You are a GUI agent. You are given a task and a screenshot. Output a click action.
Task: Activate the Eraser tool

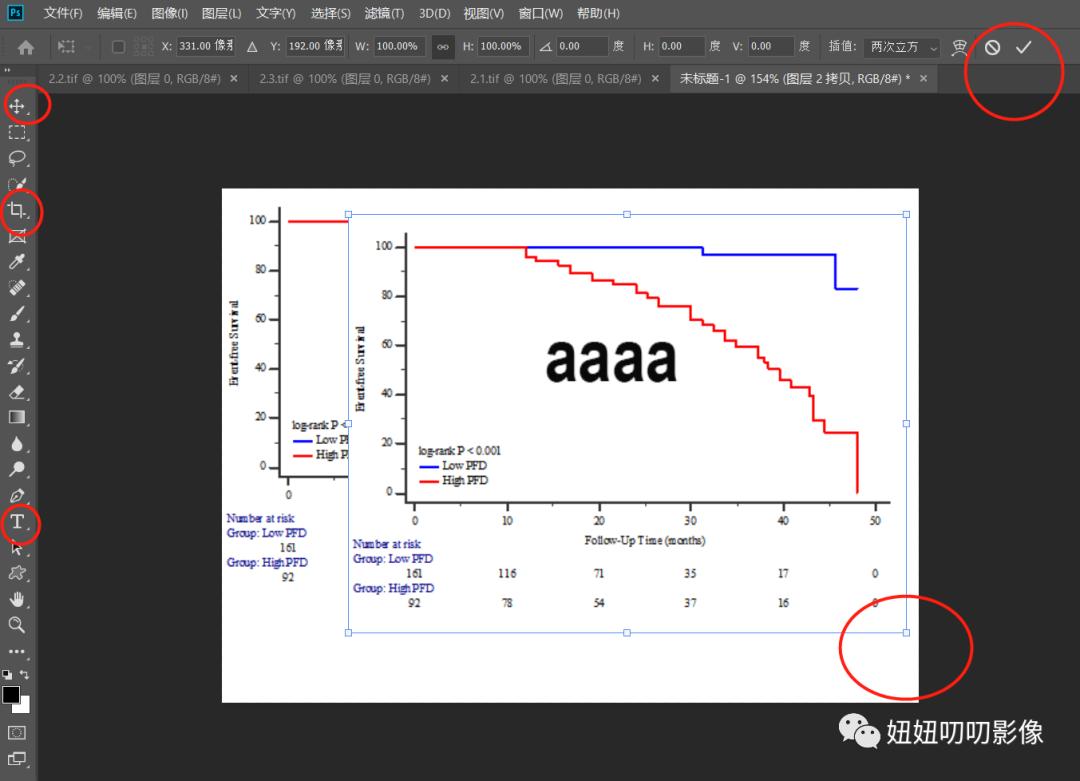pyautogui.click(x=17, y=392)
